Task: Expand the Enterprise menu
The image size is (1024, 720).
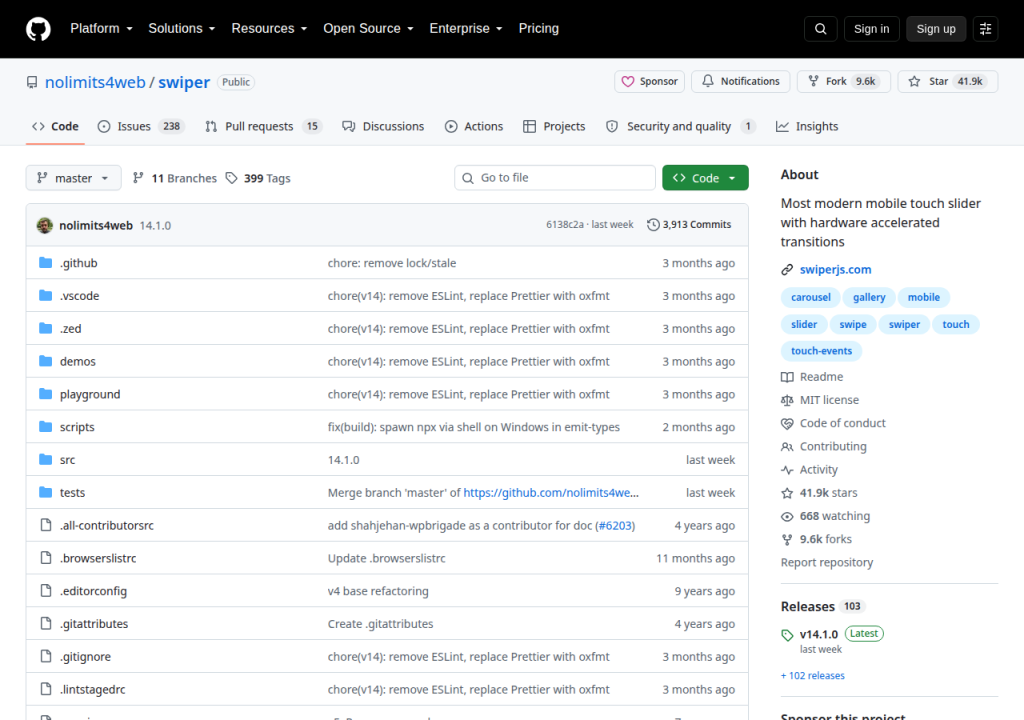Action: tap(466, 29)
